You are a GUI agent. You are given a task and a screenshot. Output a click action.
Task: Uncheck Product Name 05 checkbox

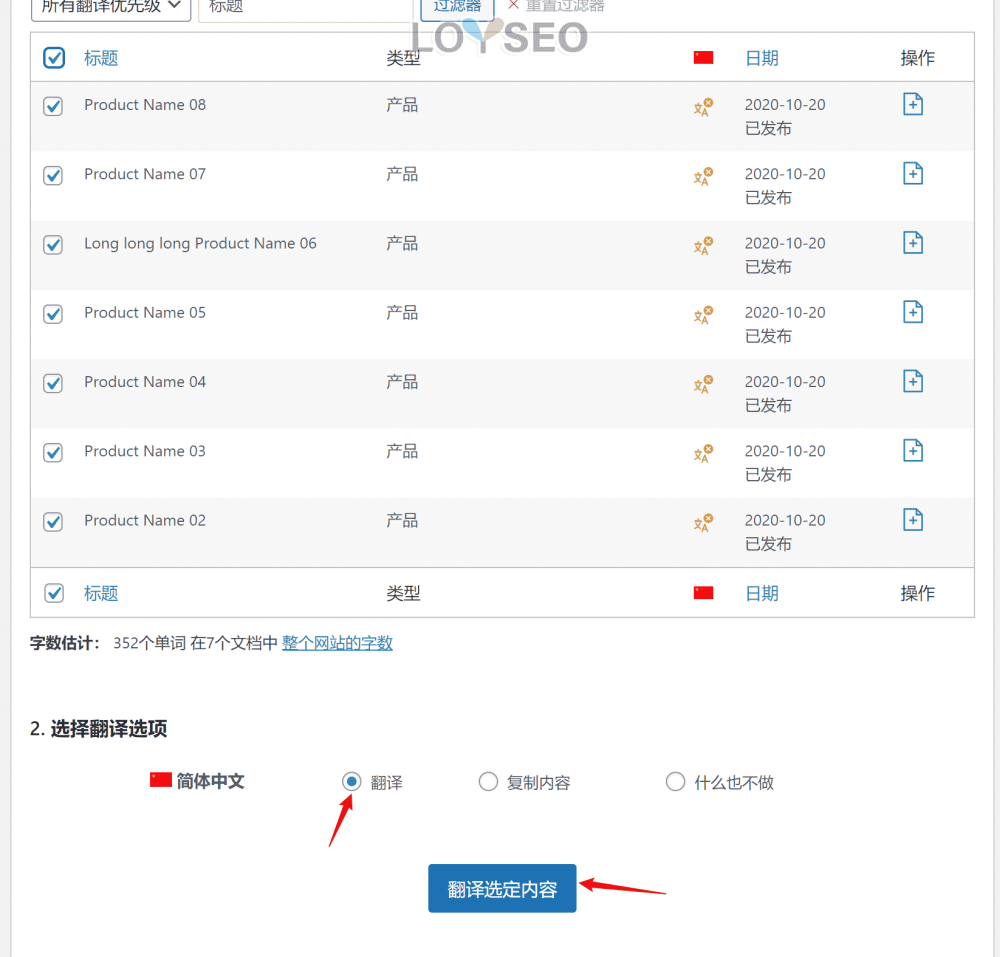(x=53, y=314)
